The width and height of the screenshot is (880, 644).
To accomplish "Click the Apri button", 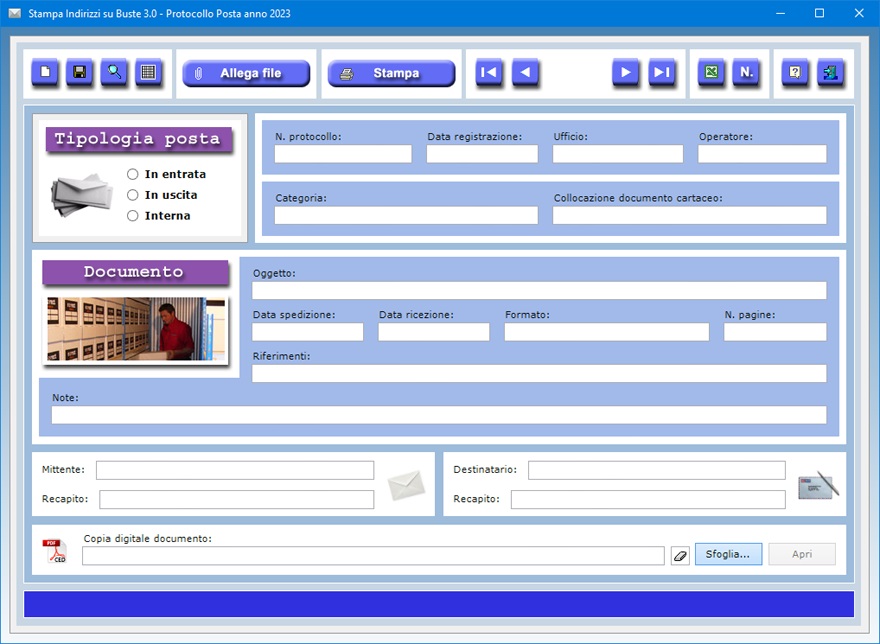I will click(802, 554).
